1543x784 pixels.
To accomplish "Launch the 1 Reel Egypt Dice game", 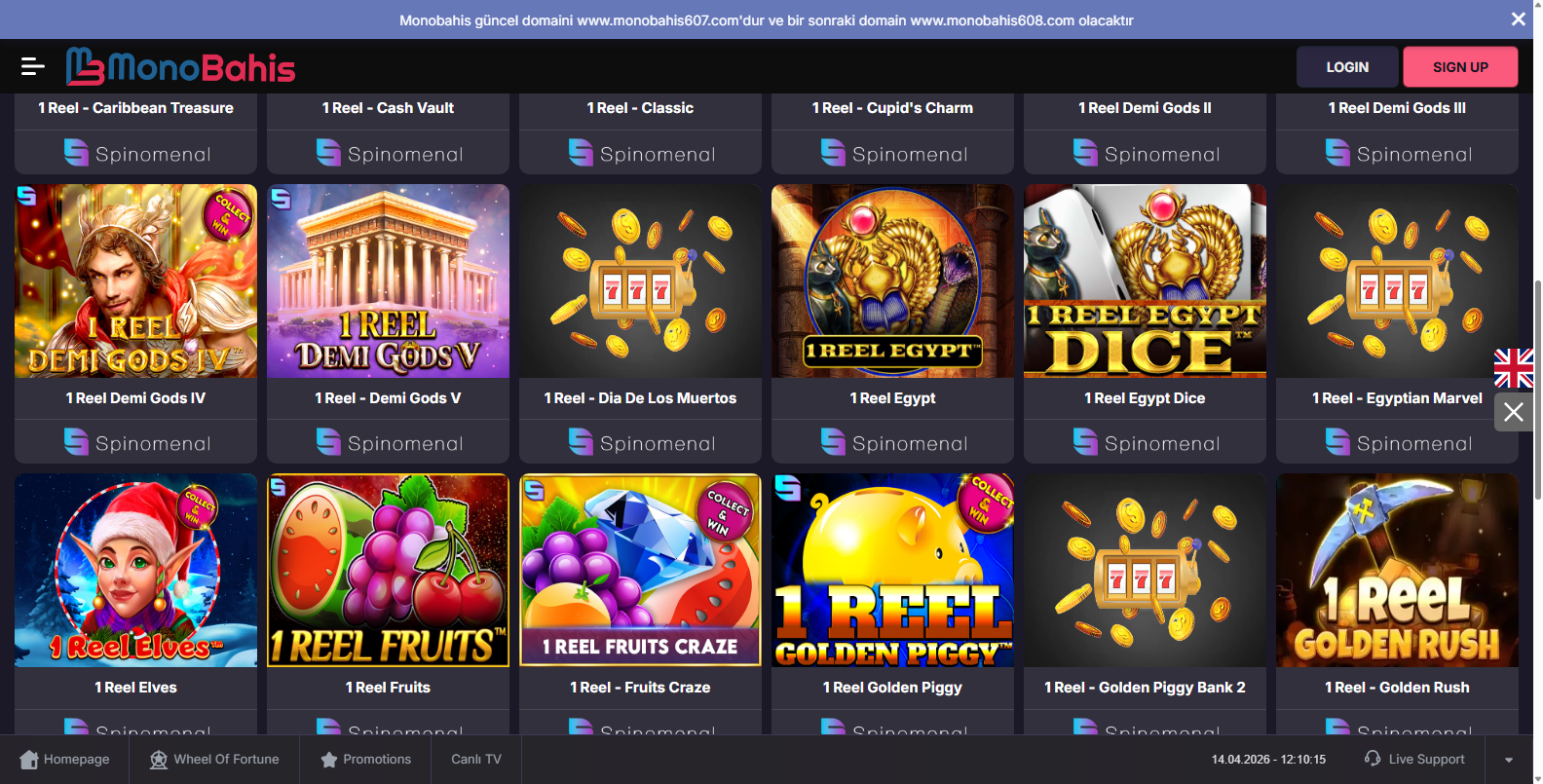I will click(x=1145, y=281).
